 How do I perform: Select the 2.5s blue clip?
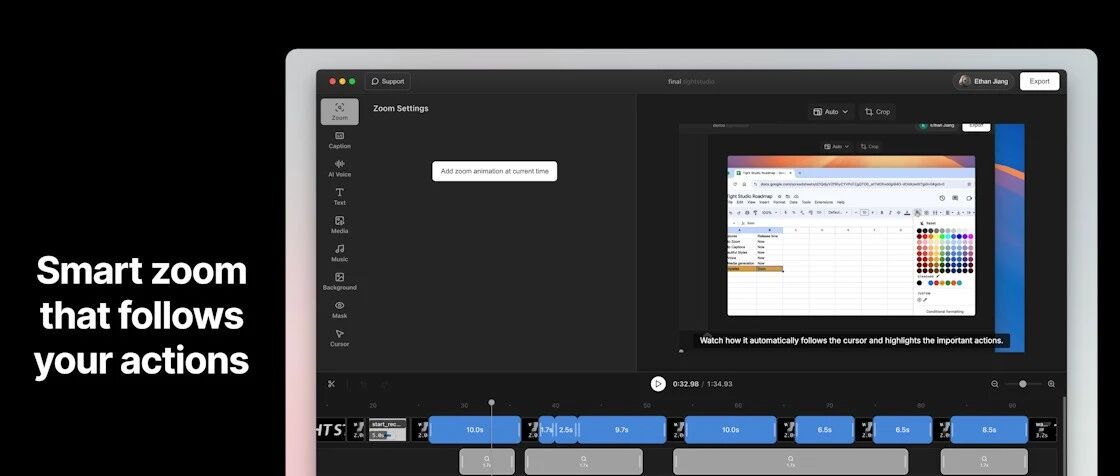coord(566,430)
